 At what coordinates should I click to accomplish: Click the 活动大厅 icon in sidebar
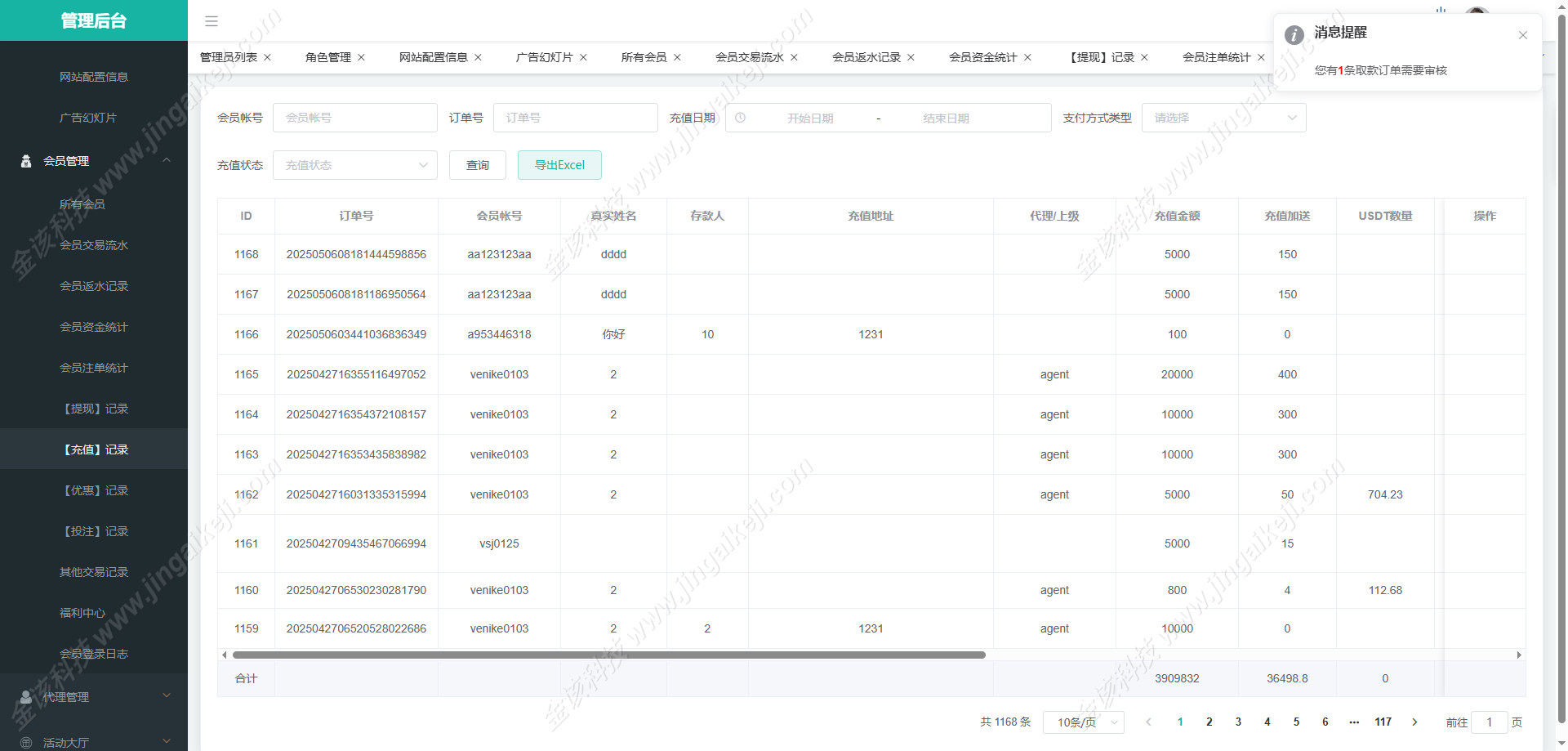[26, 743]
